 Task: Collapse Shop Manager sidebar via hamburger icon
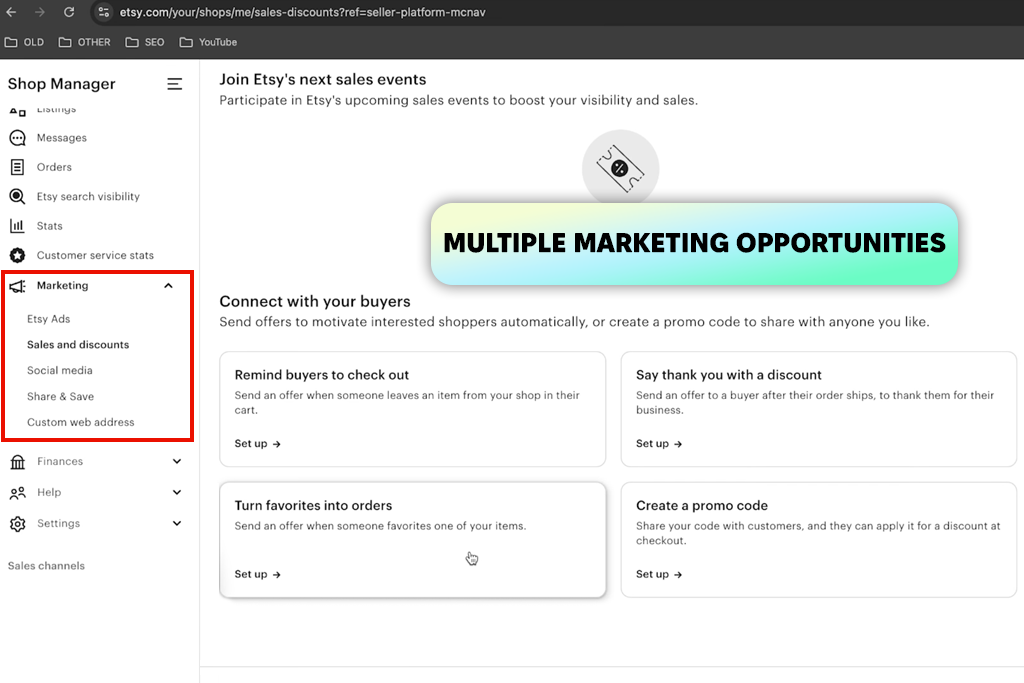pos(174,84)
